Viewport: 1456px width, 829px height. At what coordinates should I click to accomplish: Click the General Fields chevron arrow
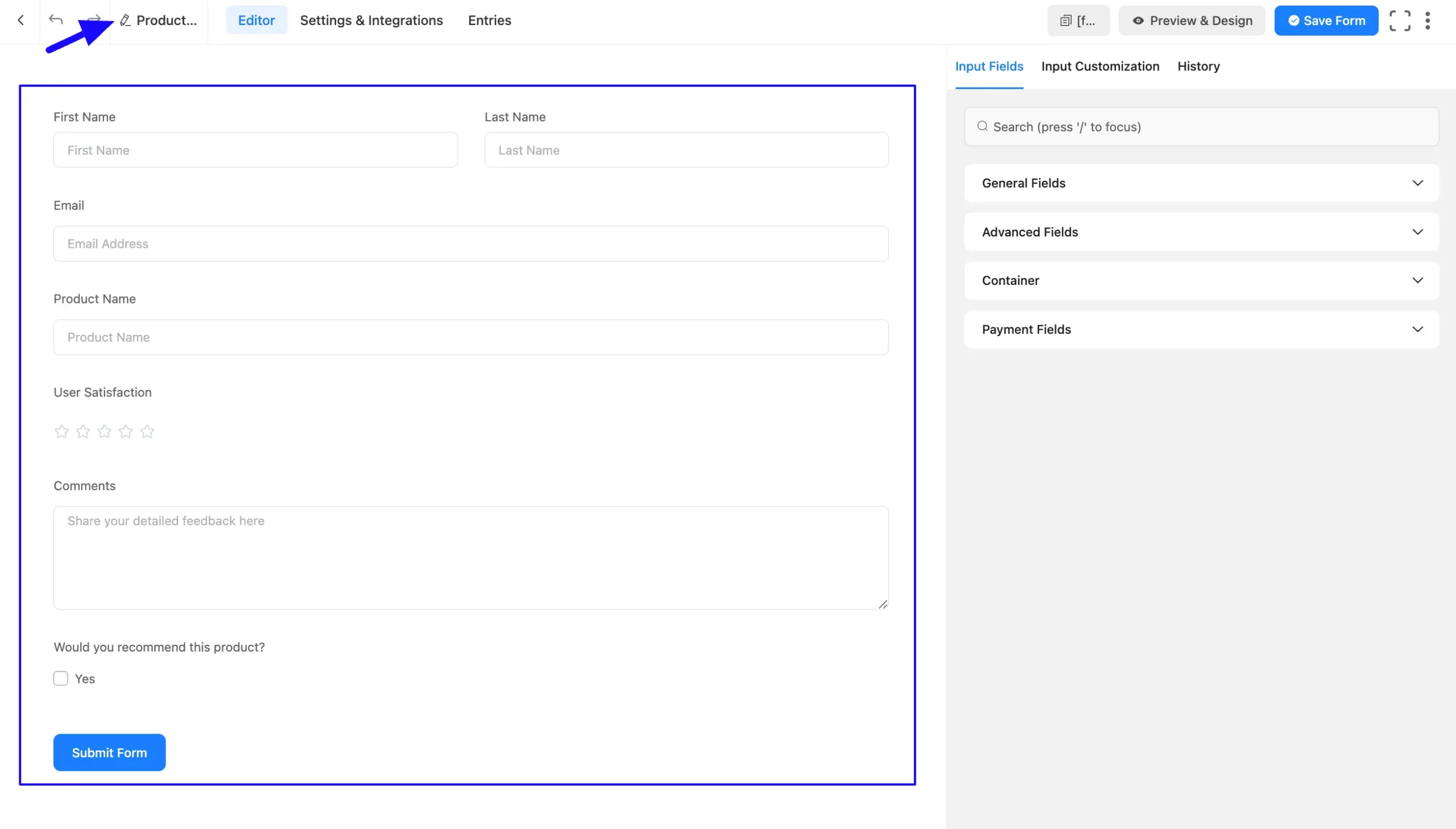pos(1417,183)
